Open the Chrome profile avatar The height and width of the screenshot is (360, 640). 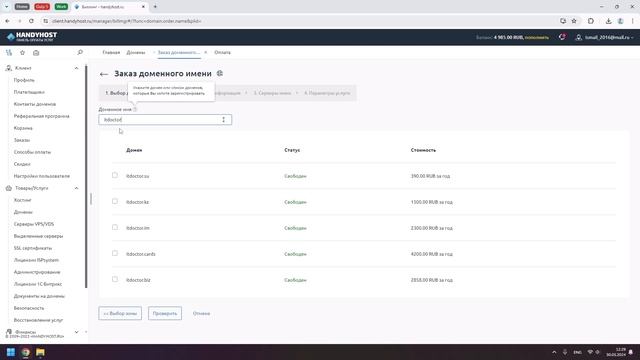pyautogui.click(x=620, y=21)
